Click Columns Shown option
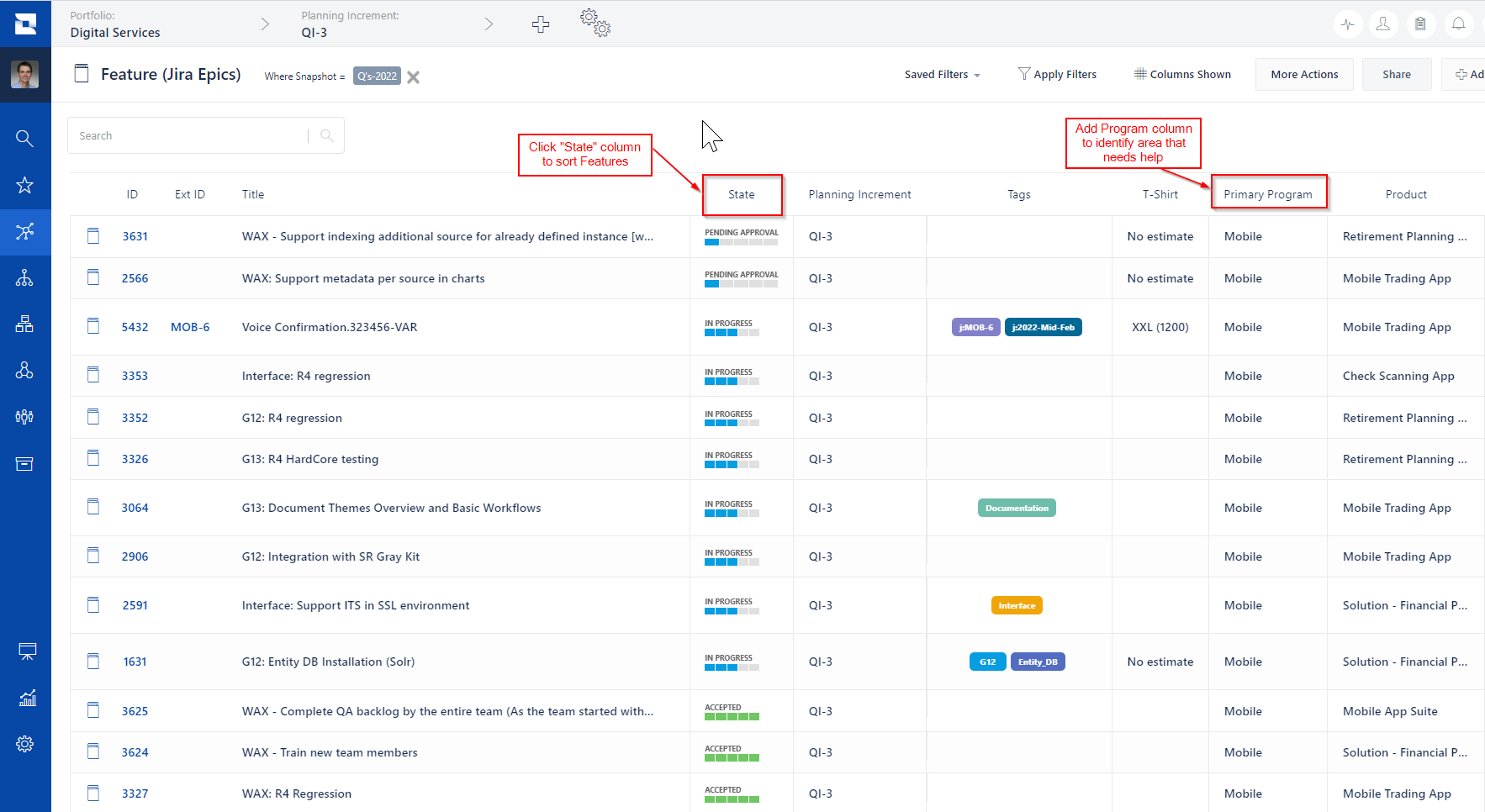 click(x=1181, y=74)
